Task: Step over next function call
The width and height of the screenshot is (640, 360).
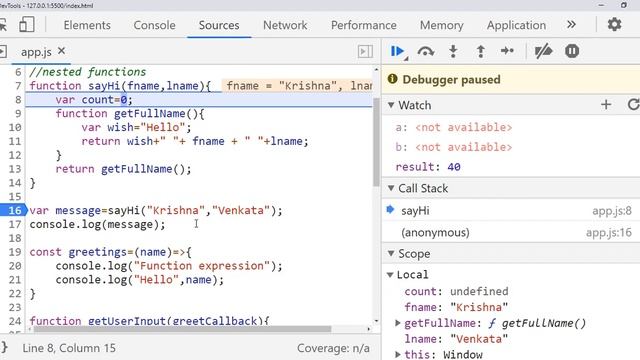Action: tap(425, 51)
